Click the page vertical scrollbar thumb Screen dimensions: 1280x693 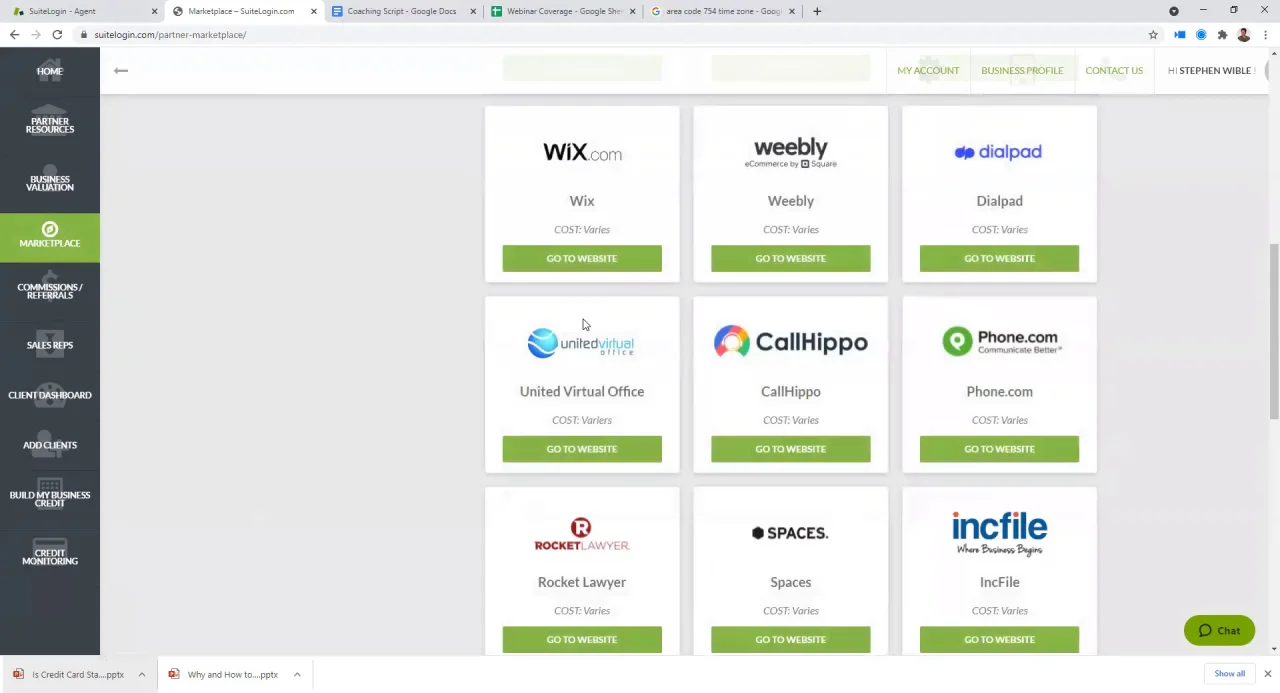coord(1274,332)
